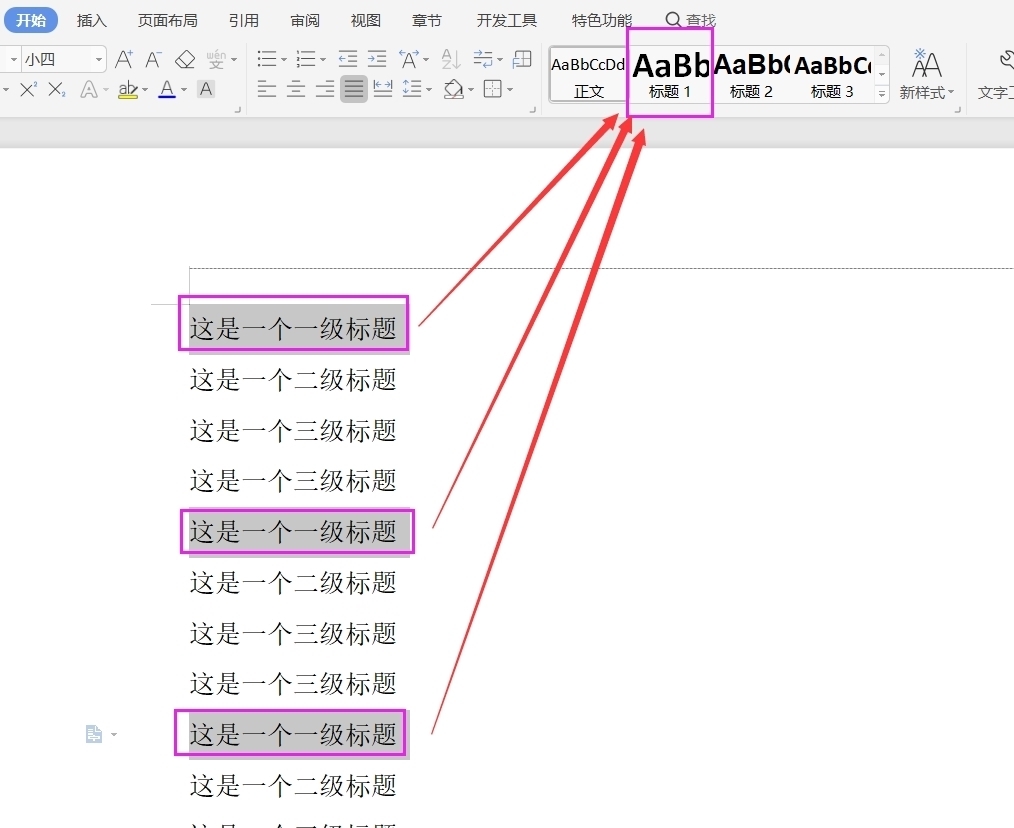Click the clear formatting eraser icon

(184, 59)
